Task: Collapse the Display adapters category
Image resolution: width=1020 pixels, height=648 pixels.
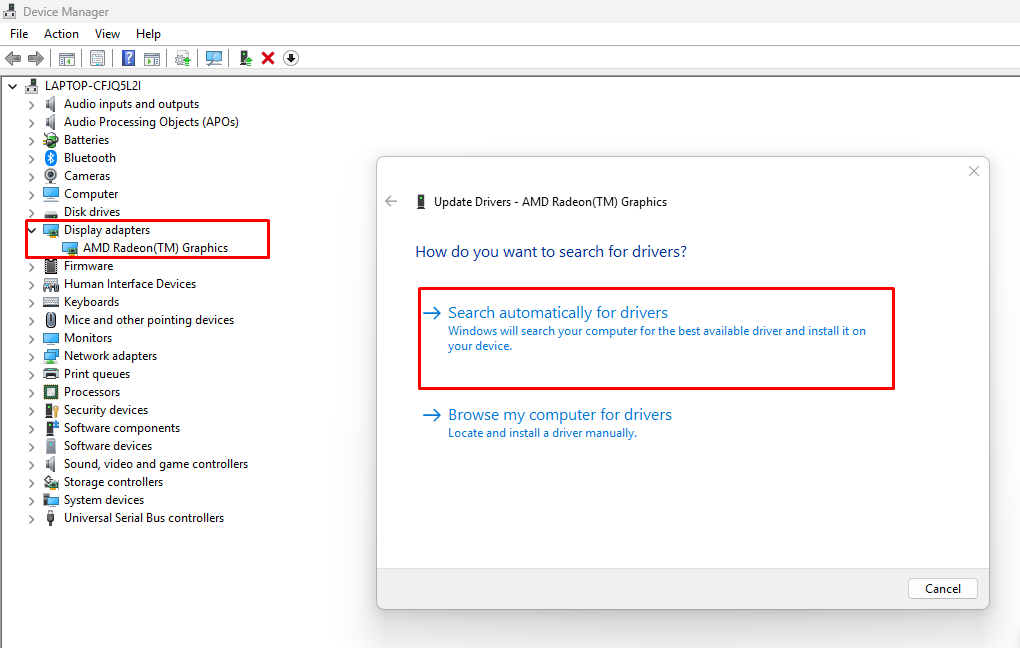Action: pyautogui.click(x=32, y=230)
